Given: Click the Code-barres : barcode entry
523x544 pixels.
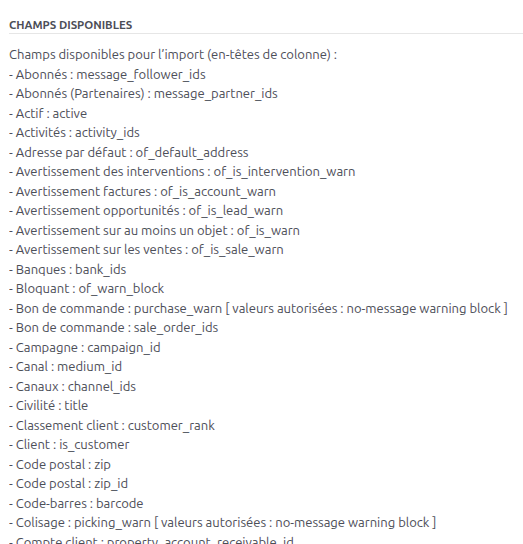Looking at the screenshot, I should click(76, 503).
